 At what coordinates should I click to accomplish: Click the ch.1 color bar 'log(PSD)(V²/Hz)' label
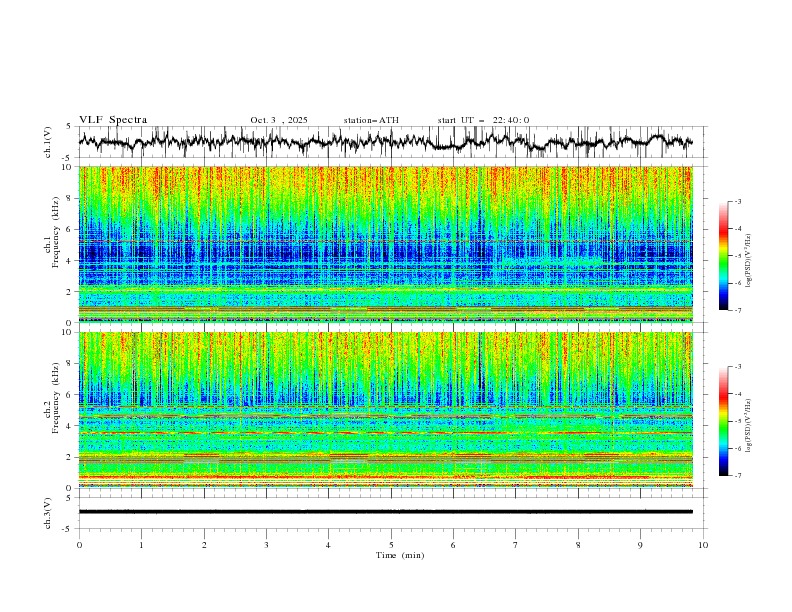pos(748,261)
